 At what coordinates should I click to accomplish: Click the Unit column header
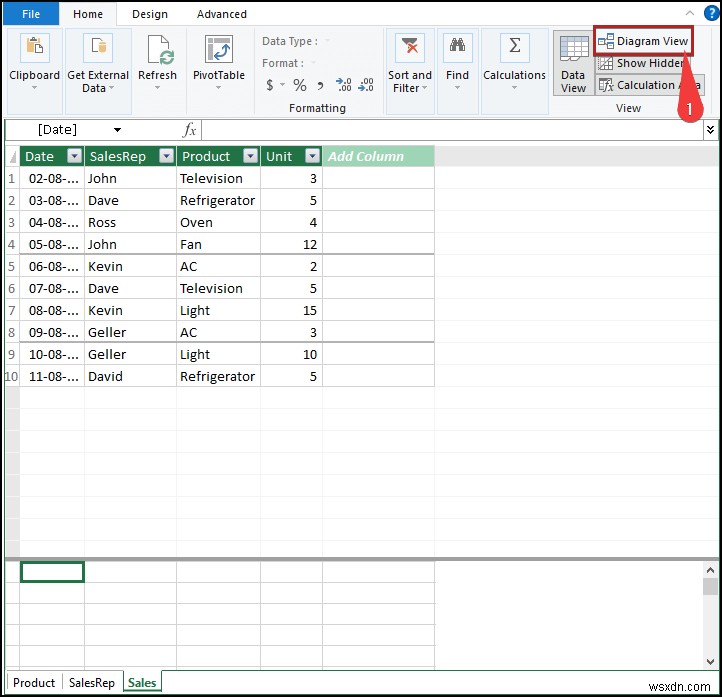(291, 156)
